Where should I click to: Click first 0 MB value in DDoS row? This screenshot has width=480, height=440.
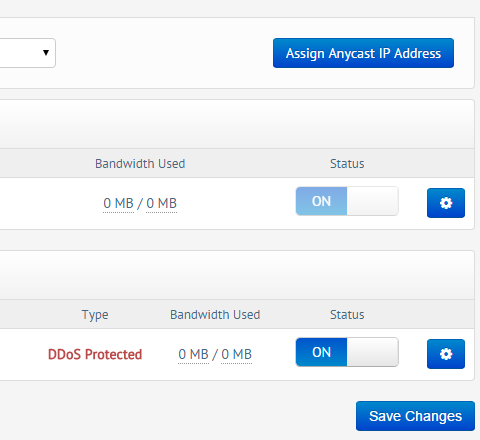(193, 354)
